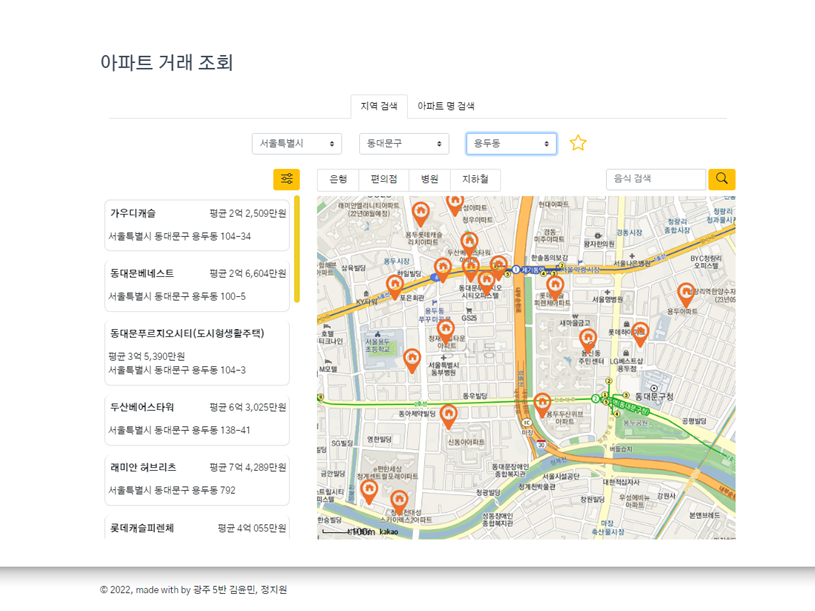Open the 두산베어스타워 apartment card
Screen dimensions: 815x611
pyautogui.click(x=197, y=419)
